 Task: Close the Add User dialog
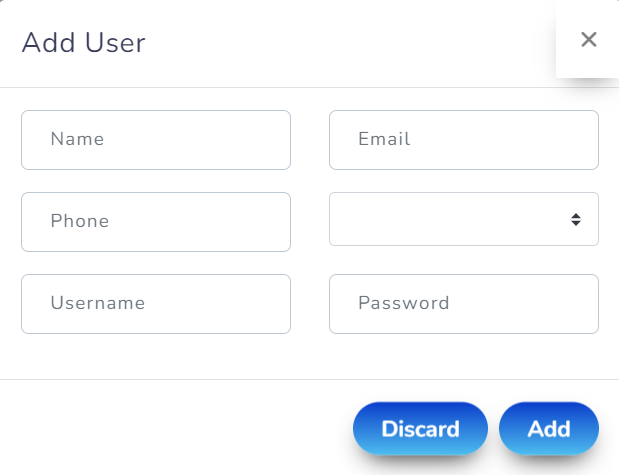(588, 40)
